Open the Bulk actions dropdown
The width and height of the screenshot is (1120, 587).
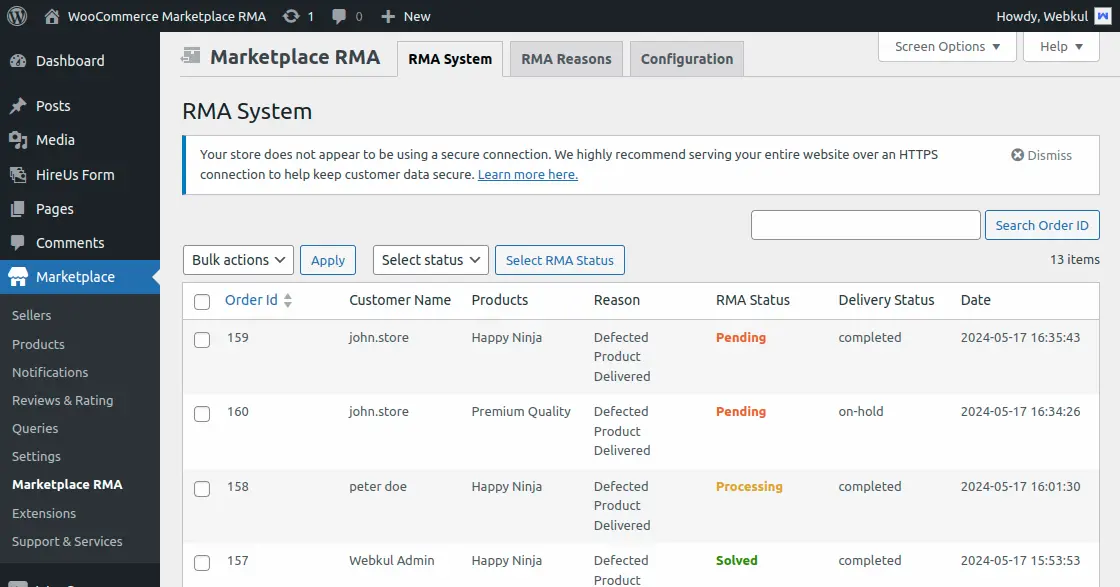point(237,260)
